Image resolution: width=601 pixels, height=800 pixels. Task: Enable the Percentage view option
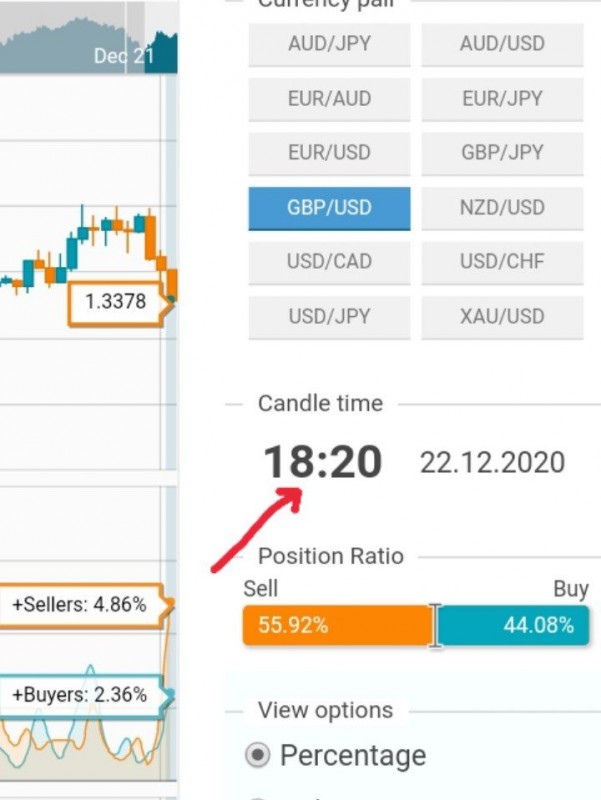pyautogui.click(x=258, y=756)
